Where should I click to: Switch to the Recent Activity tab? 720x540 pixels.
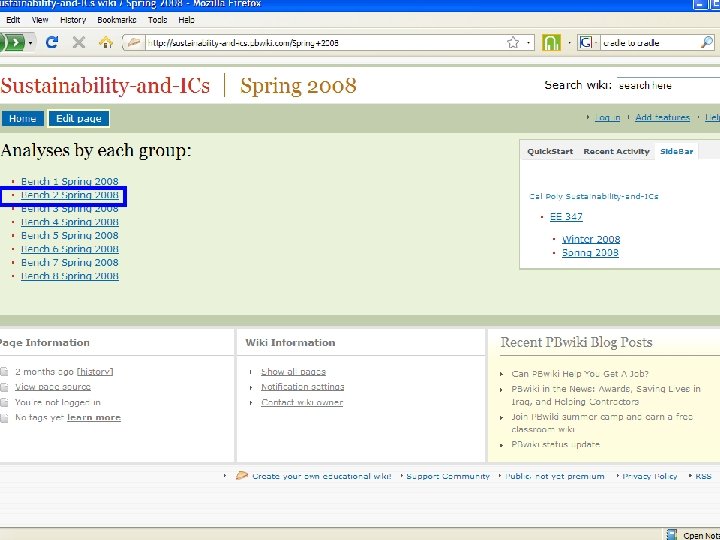click(x=616, y=151)
